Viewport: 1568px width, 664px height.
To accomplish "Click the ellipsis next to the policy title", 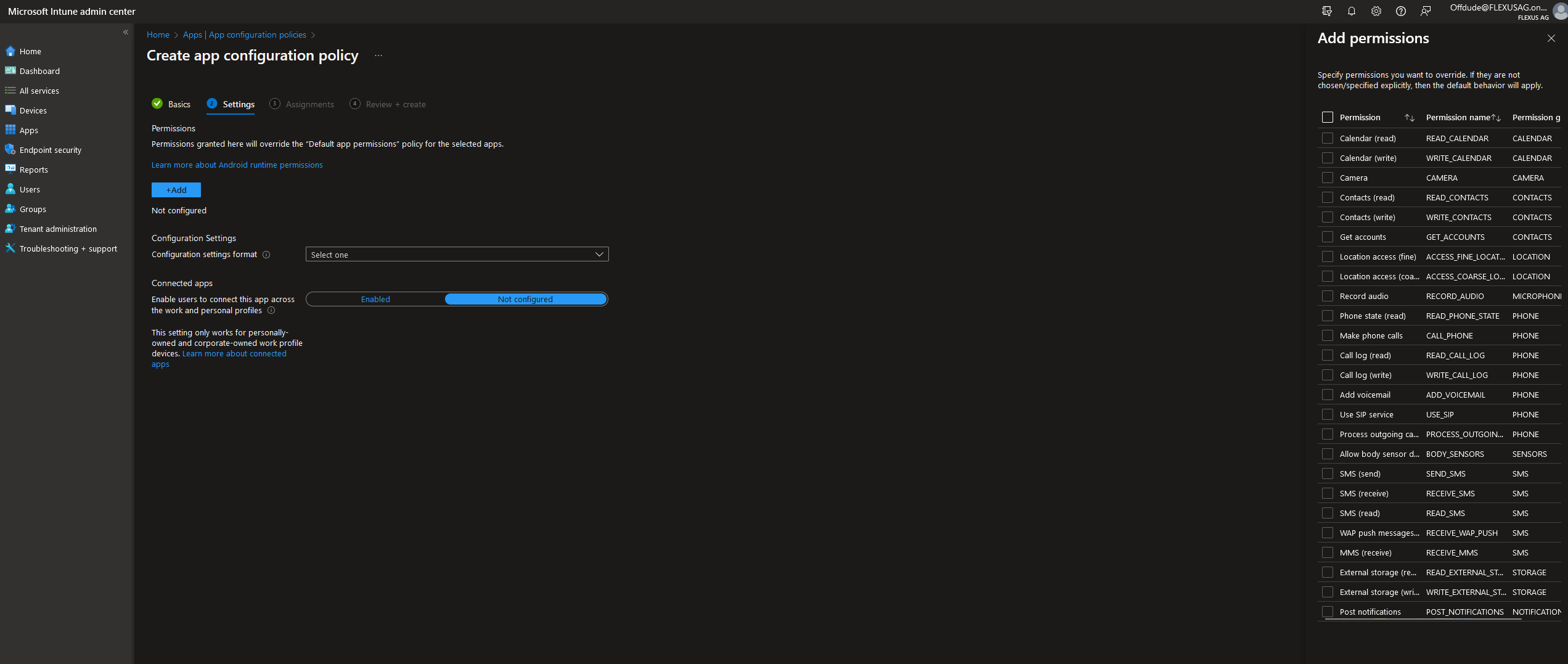I will [378, 55].
